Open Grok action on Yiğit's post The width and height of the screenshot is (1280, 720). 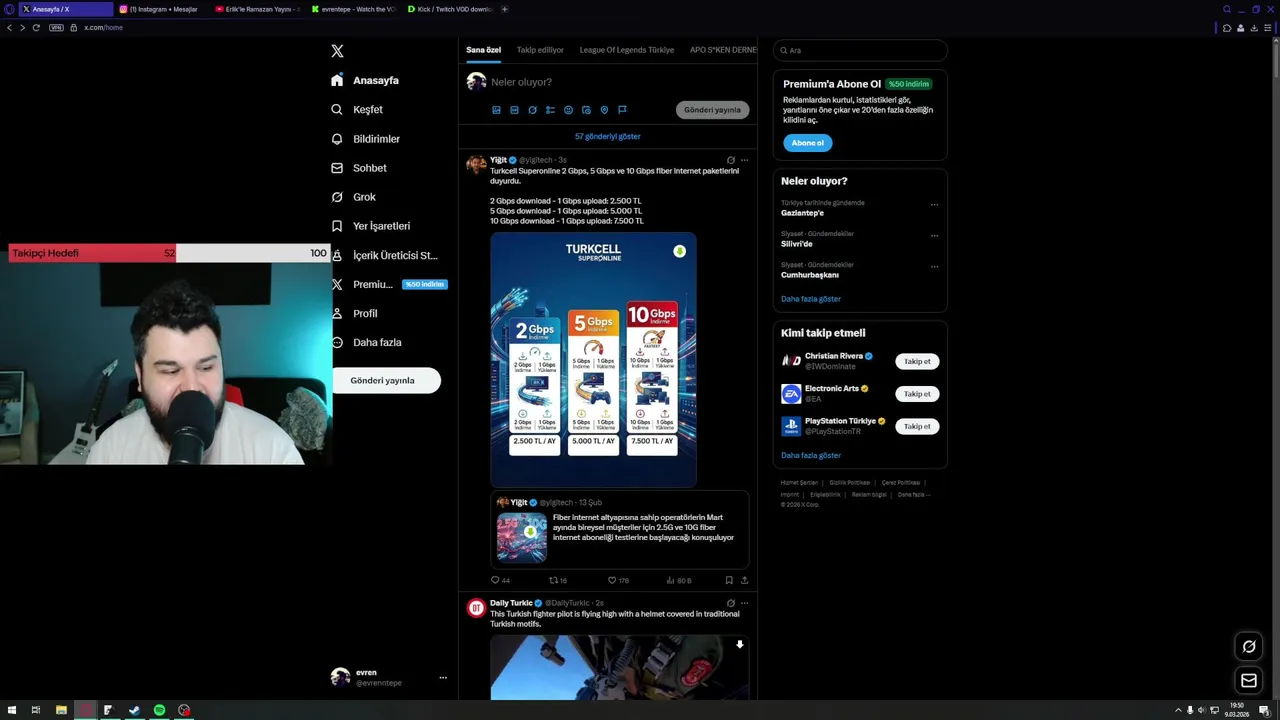[731, 160]
